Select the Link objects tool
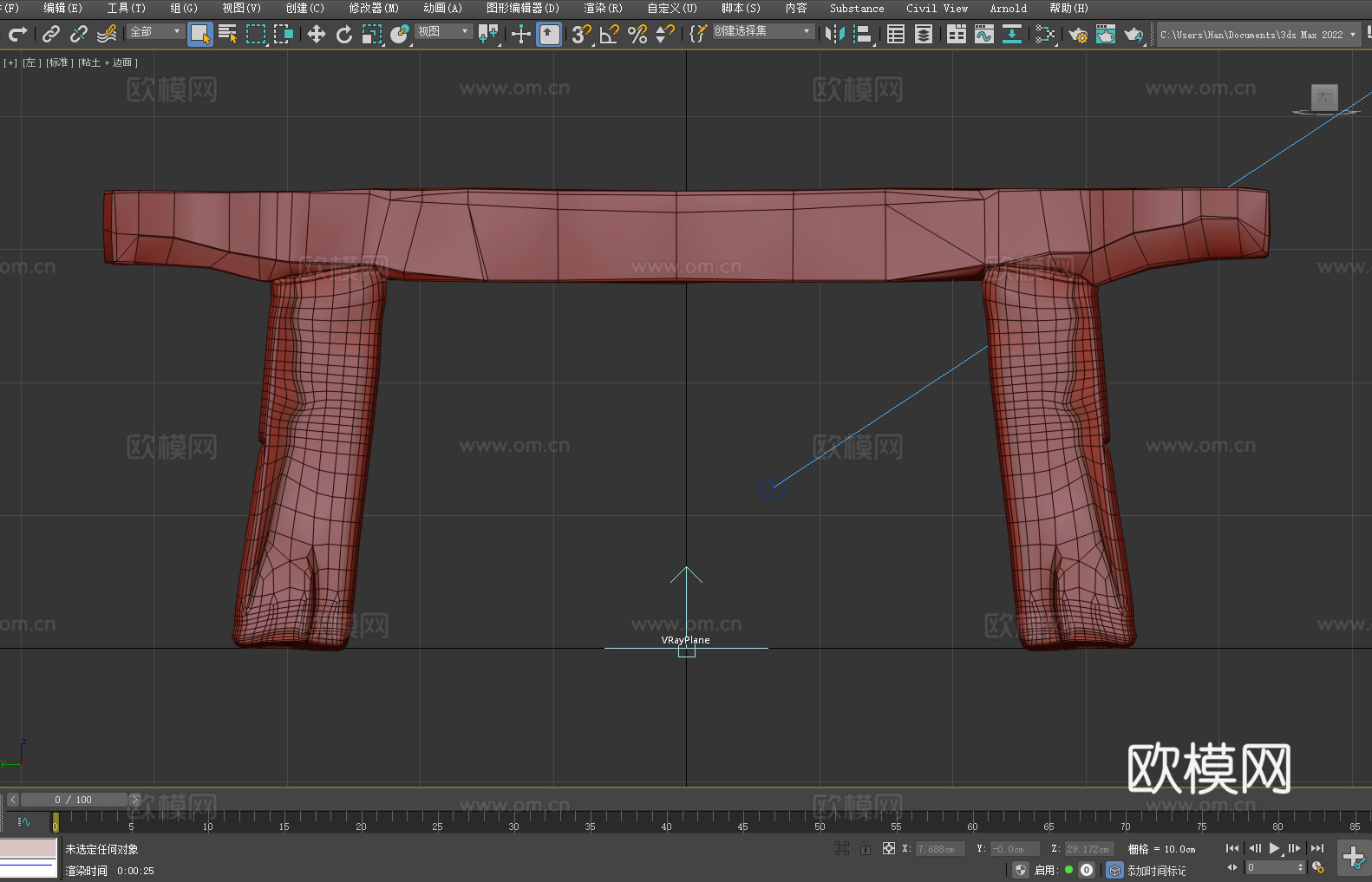This screenshot has width=1372, height=882. coord(51,34)
